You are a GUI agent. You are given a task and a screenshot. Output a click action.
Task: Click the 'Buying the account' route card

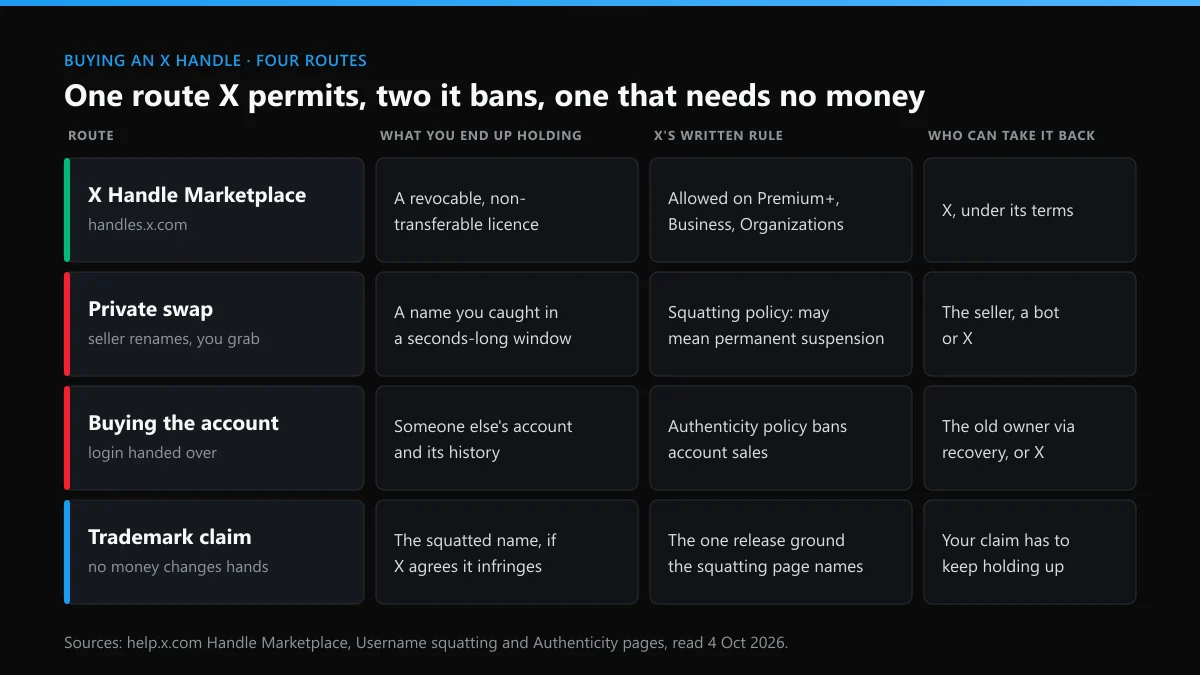tap(214, 438)
